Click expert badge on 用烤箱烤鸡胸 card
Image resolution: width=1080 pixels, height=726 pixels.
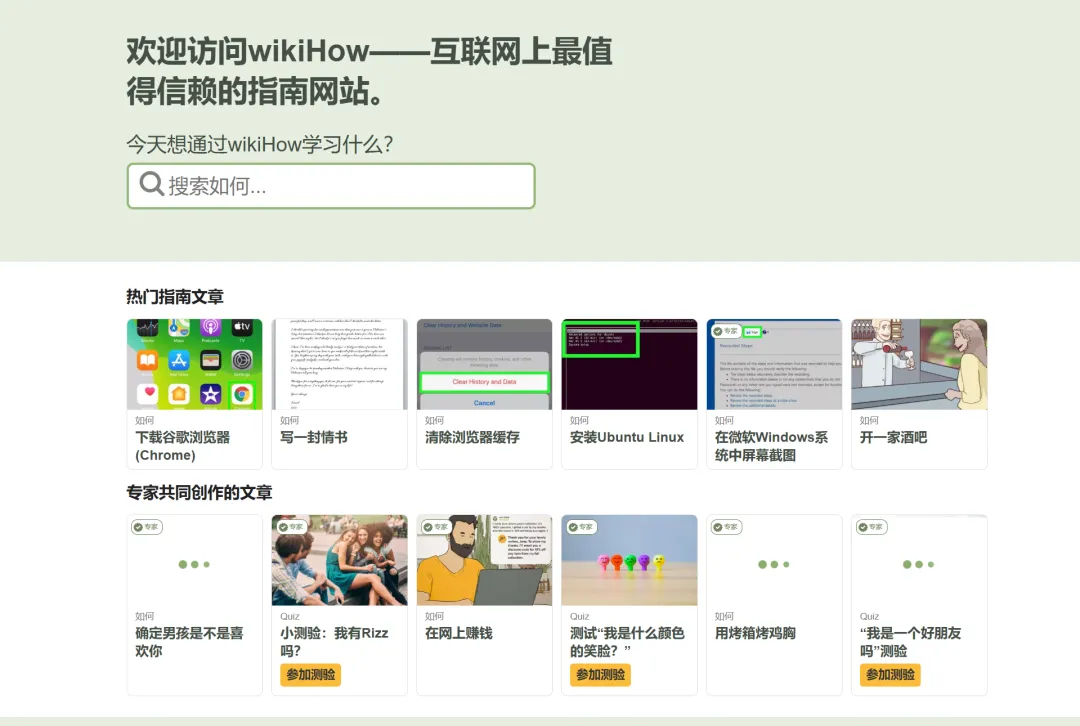pyautogui.click(x=726, y=527)
